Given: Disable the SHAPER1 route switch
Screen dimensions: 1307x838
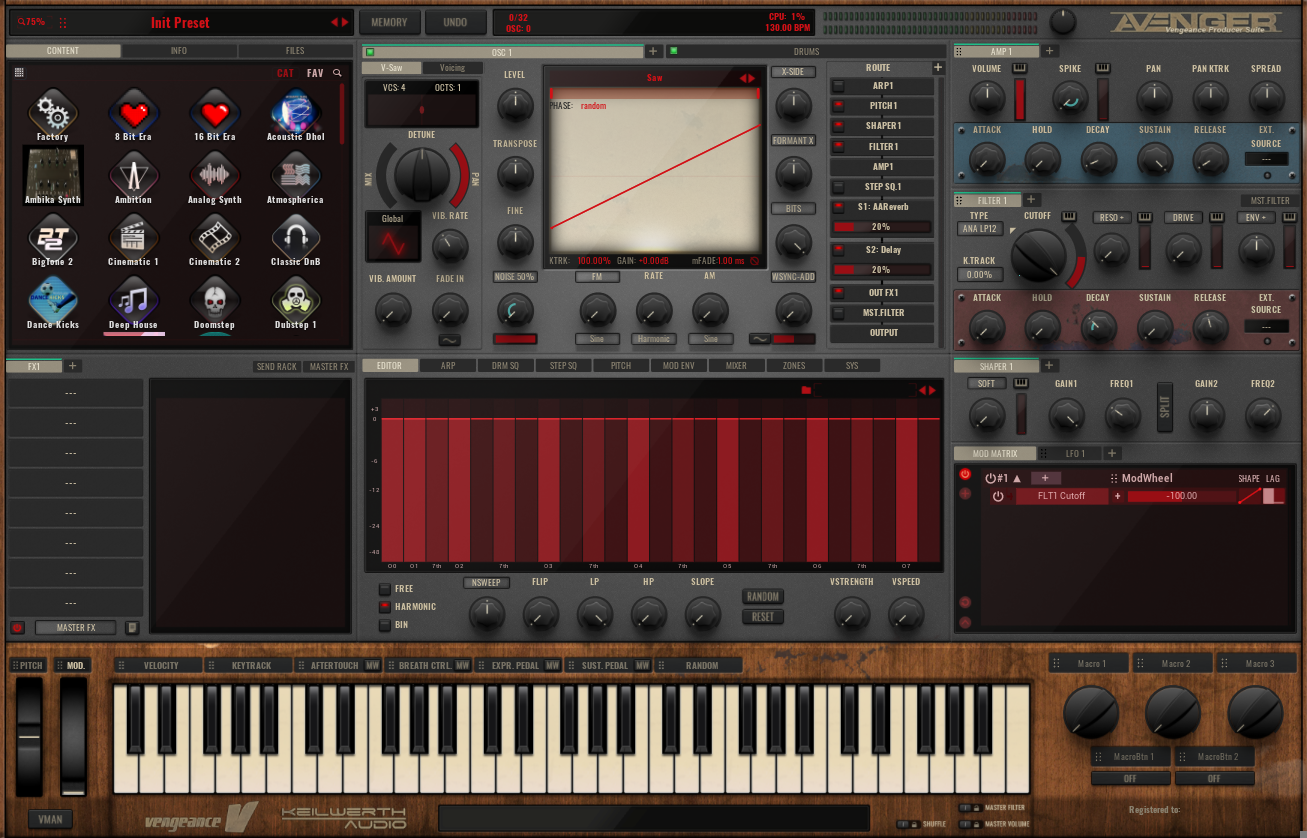Looking at the screenshot, I should [839, 126].
